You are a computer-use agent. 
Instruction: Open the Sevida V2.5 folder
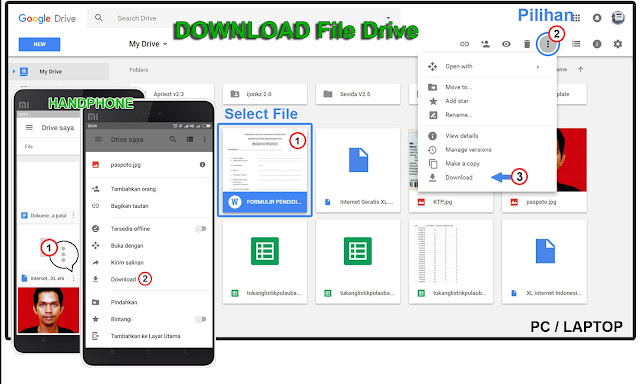(358, 94)
